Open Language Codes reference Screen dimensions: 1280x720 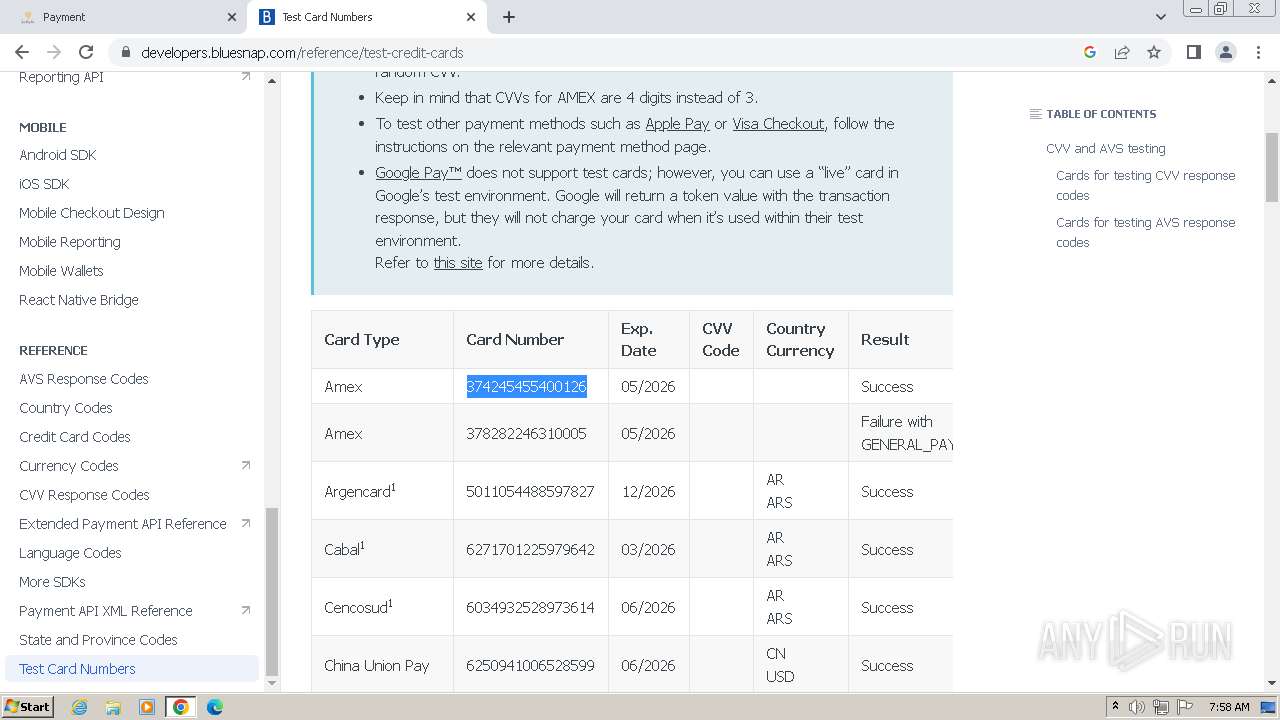[70, 553]
